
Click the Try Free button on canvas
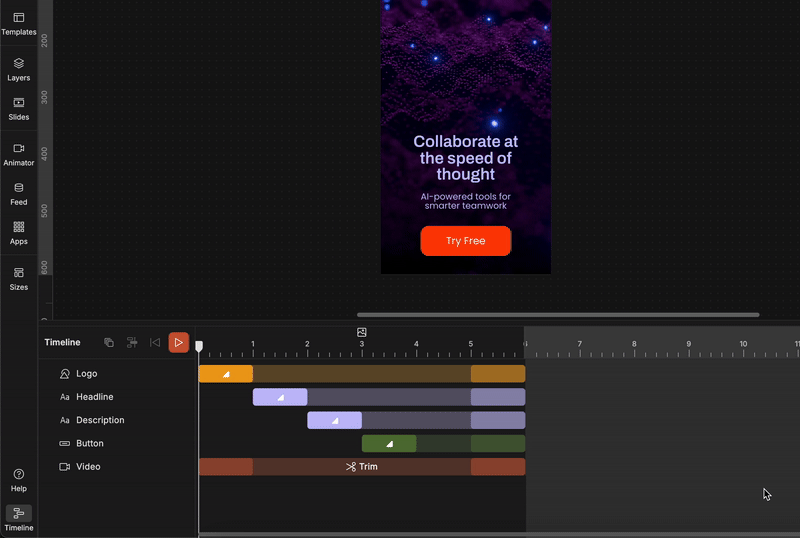point(465,241)
